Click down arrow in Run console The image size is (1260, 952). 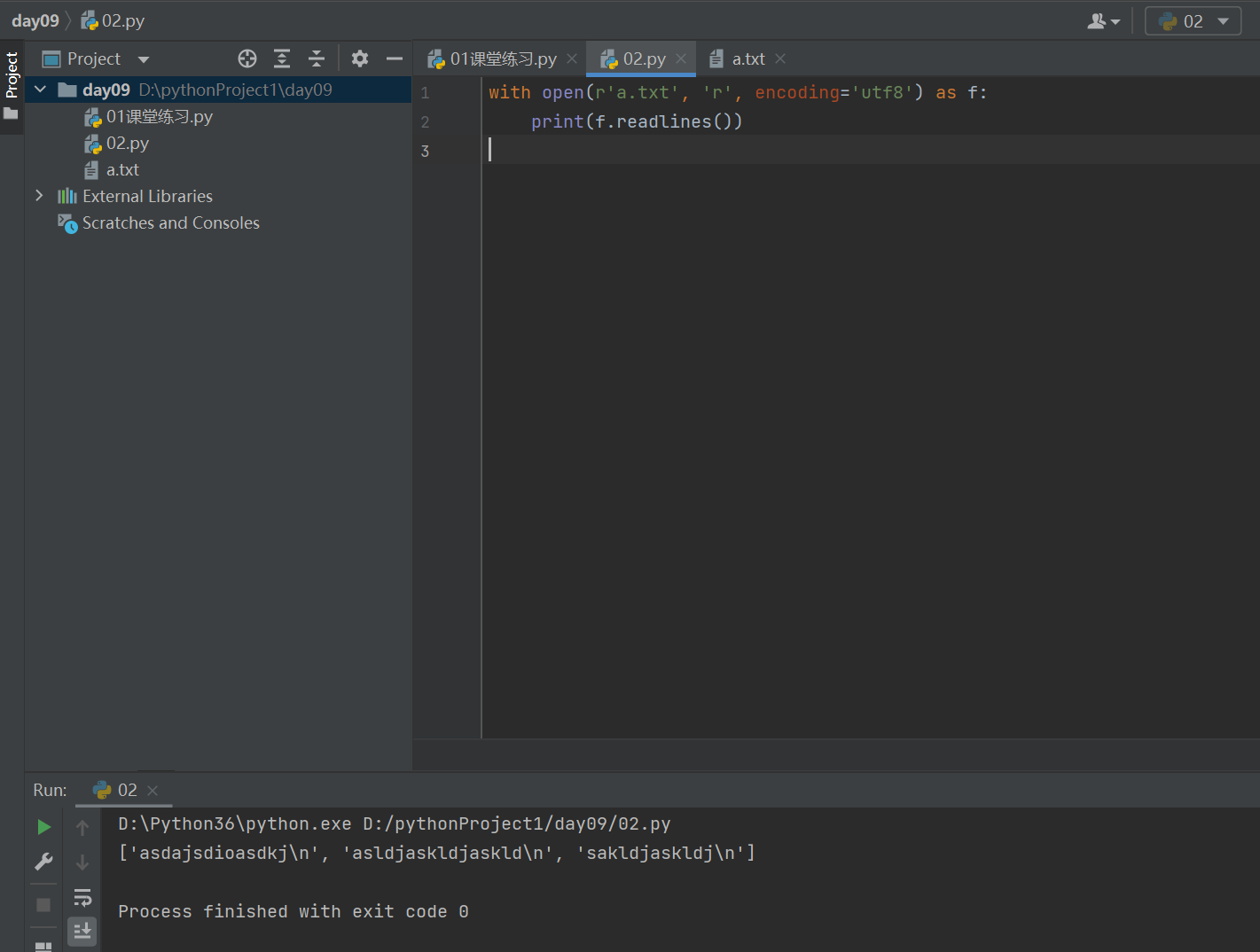[x=82, y=862]
